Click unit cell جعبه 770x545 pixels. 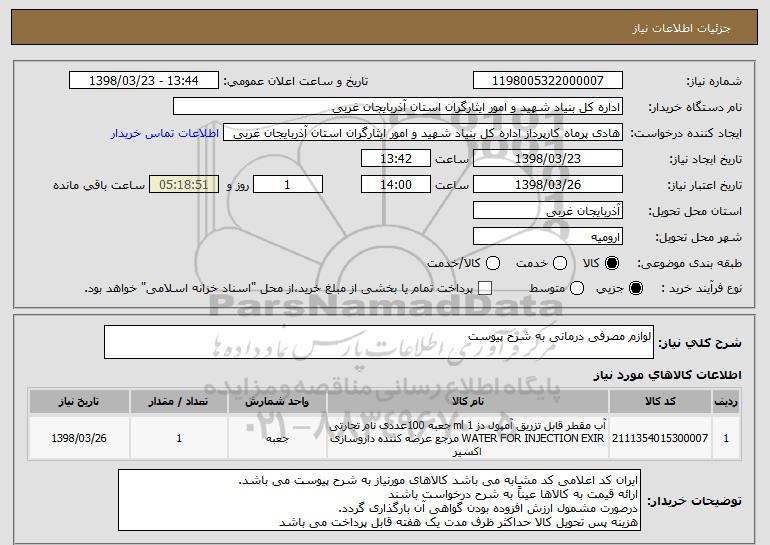(x=277, y=438)
